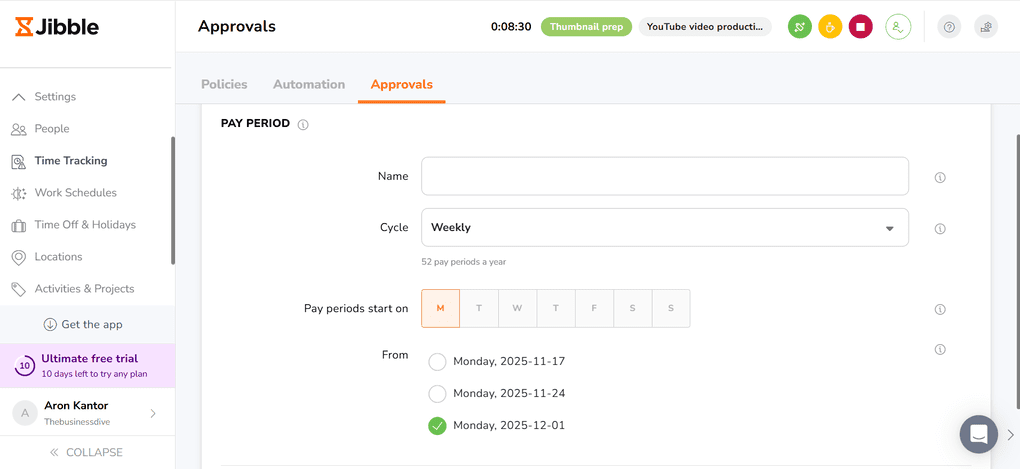Click the green clock-in button
Screen dimensions: 1020x469
[x=799, y=27]
